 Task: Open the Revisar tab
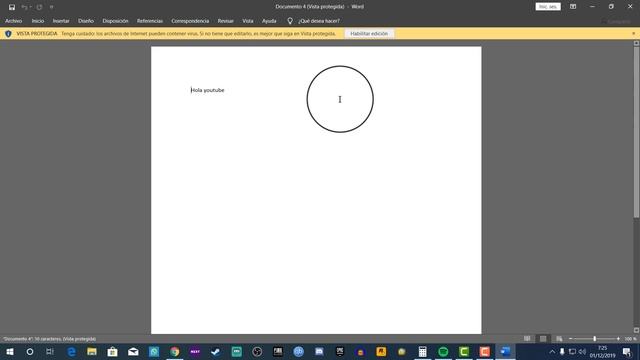click(x=225, y=21)
